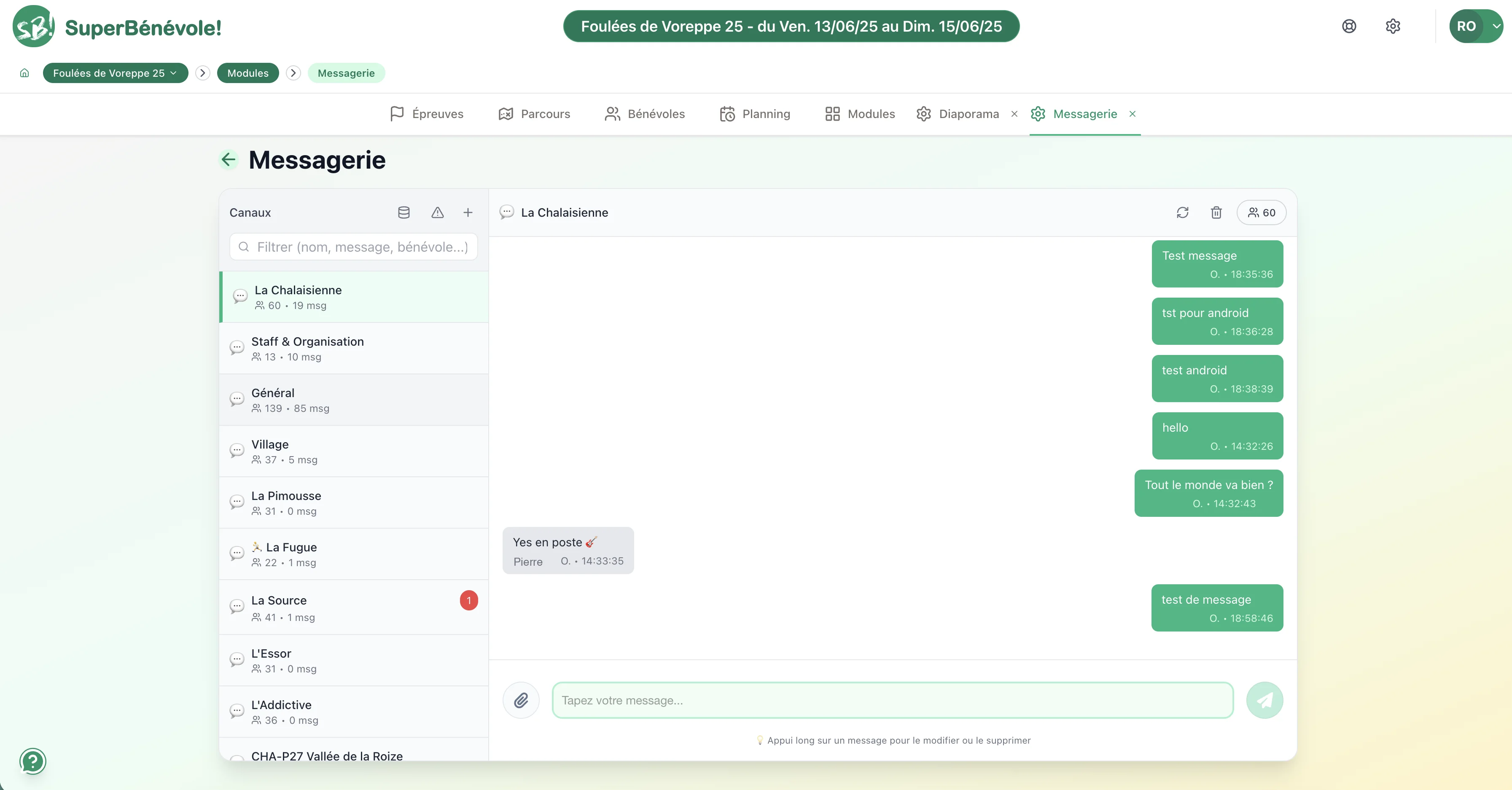
Task: Focus the 'Tapez votre message' input
Action: coord(892,700)
